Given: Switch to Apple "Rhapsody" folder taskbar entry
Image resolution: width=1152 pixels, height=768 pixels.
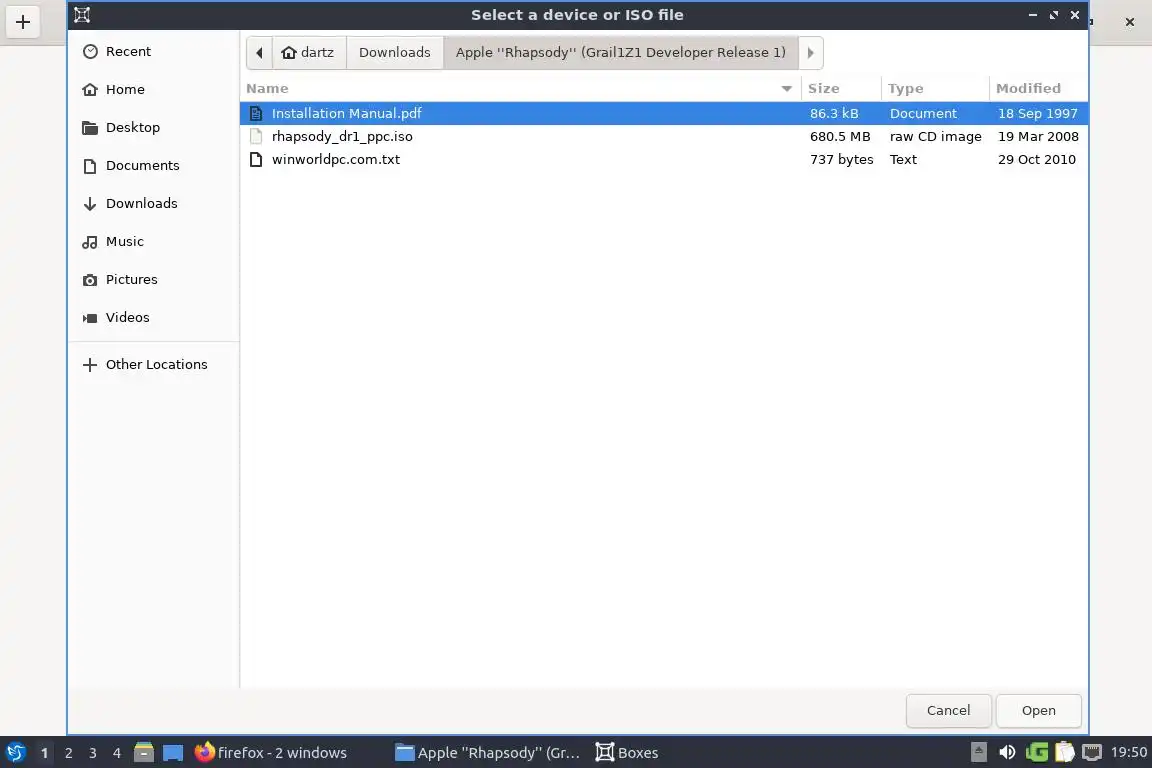Looking at the screenshot, I should click(488, 753).
